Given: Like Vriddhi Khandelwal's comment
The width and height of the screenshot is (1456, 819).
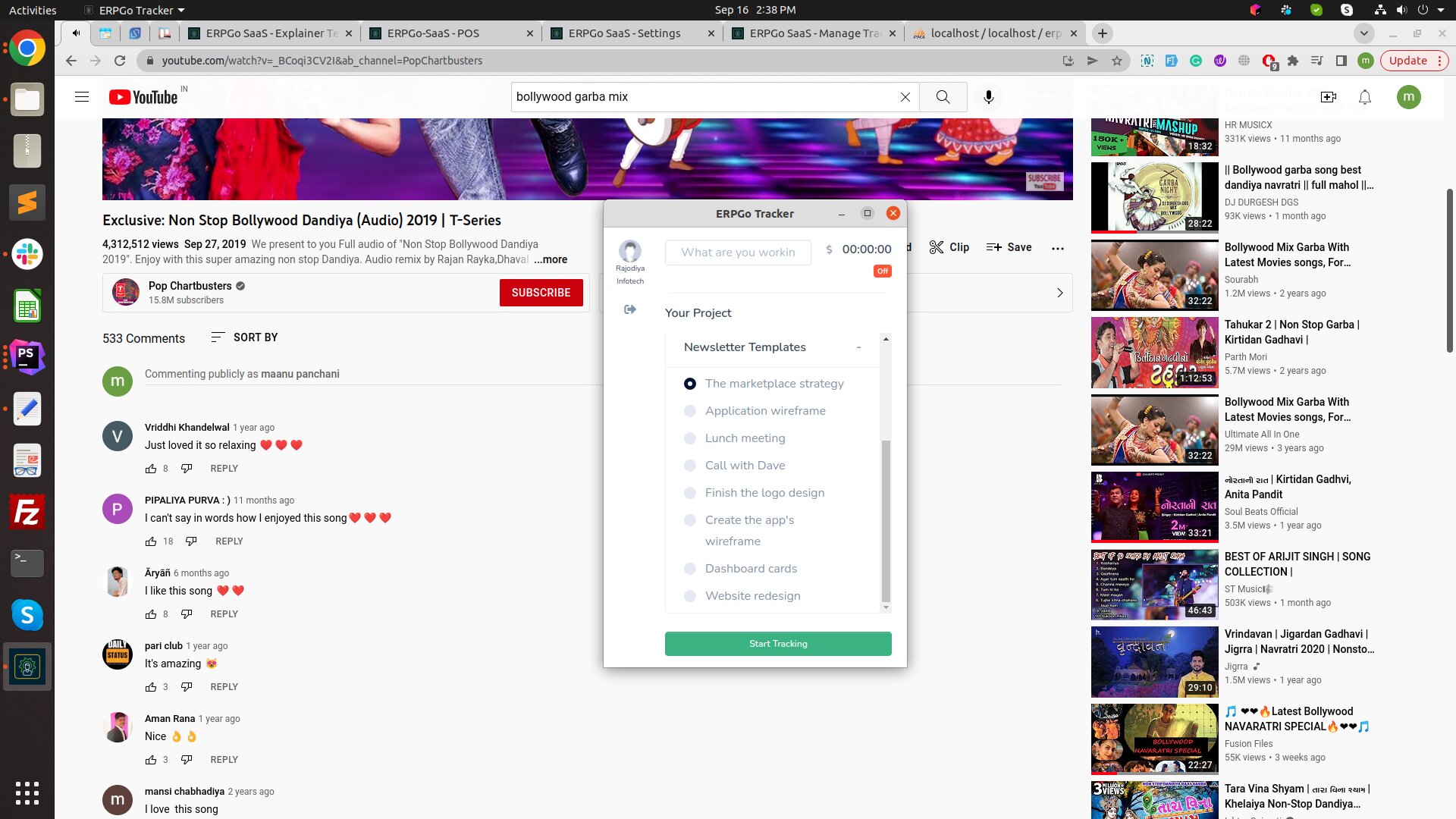Looking at the screenshot, I should point(151,469).
